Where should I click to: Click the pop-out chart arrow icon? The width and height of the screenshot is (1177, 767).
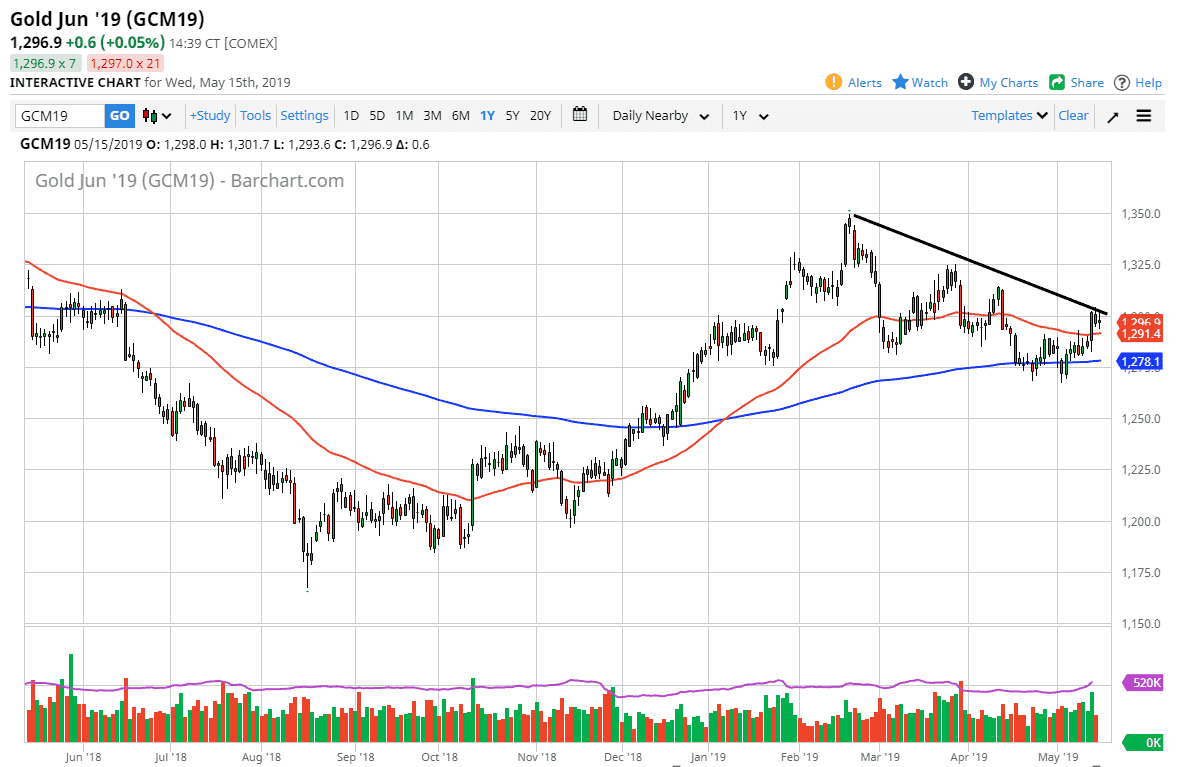tap(1112, 115)
